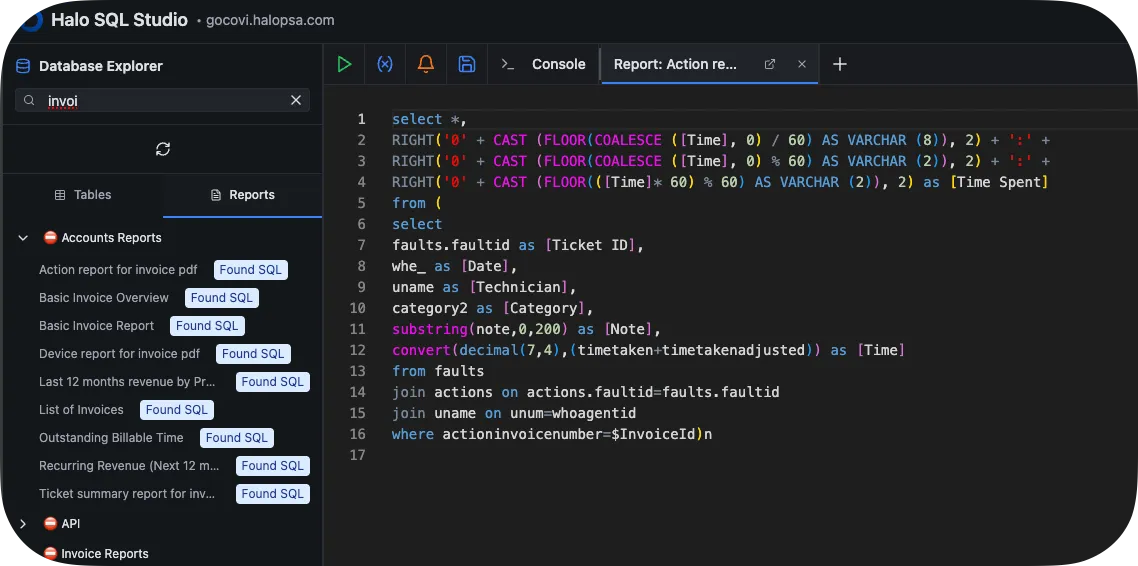The image size is (1138, 566).
Task: Close the Report: Action re... tab
Action: pyautogui.click(x=802, y=64)
